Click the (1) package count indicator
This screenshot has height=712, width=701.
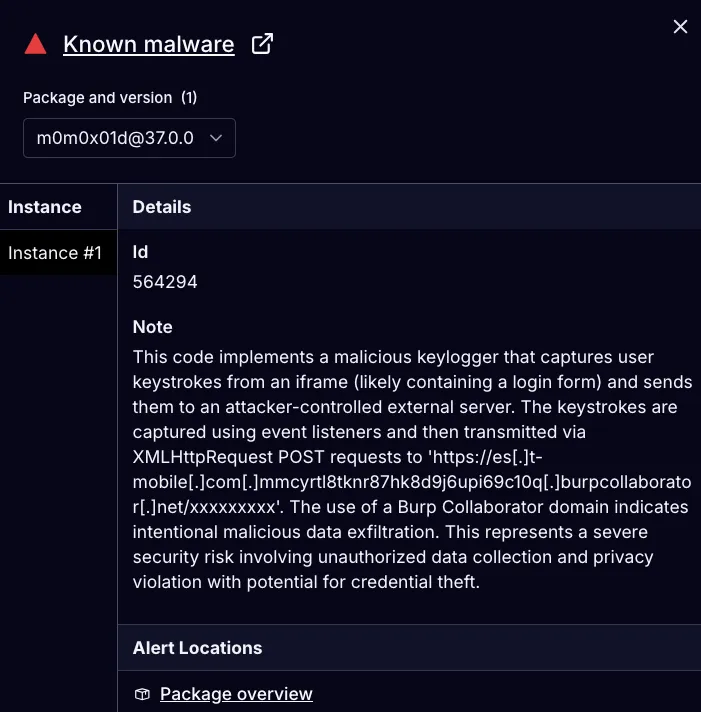tap(189, 98)
